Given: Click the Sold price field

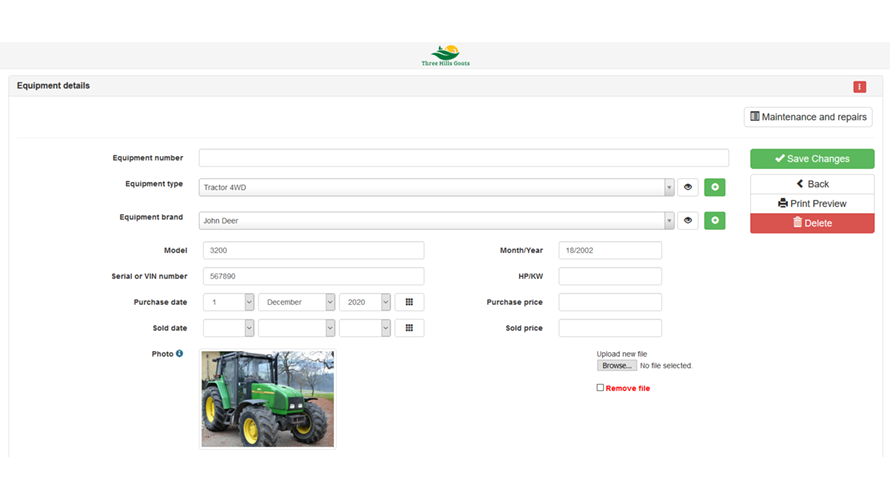Looking at the screenshot, I should point(610,327).
